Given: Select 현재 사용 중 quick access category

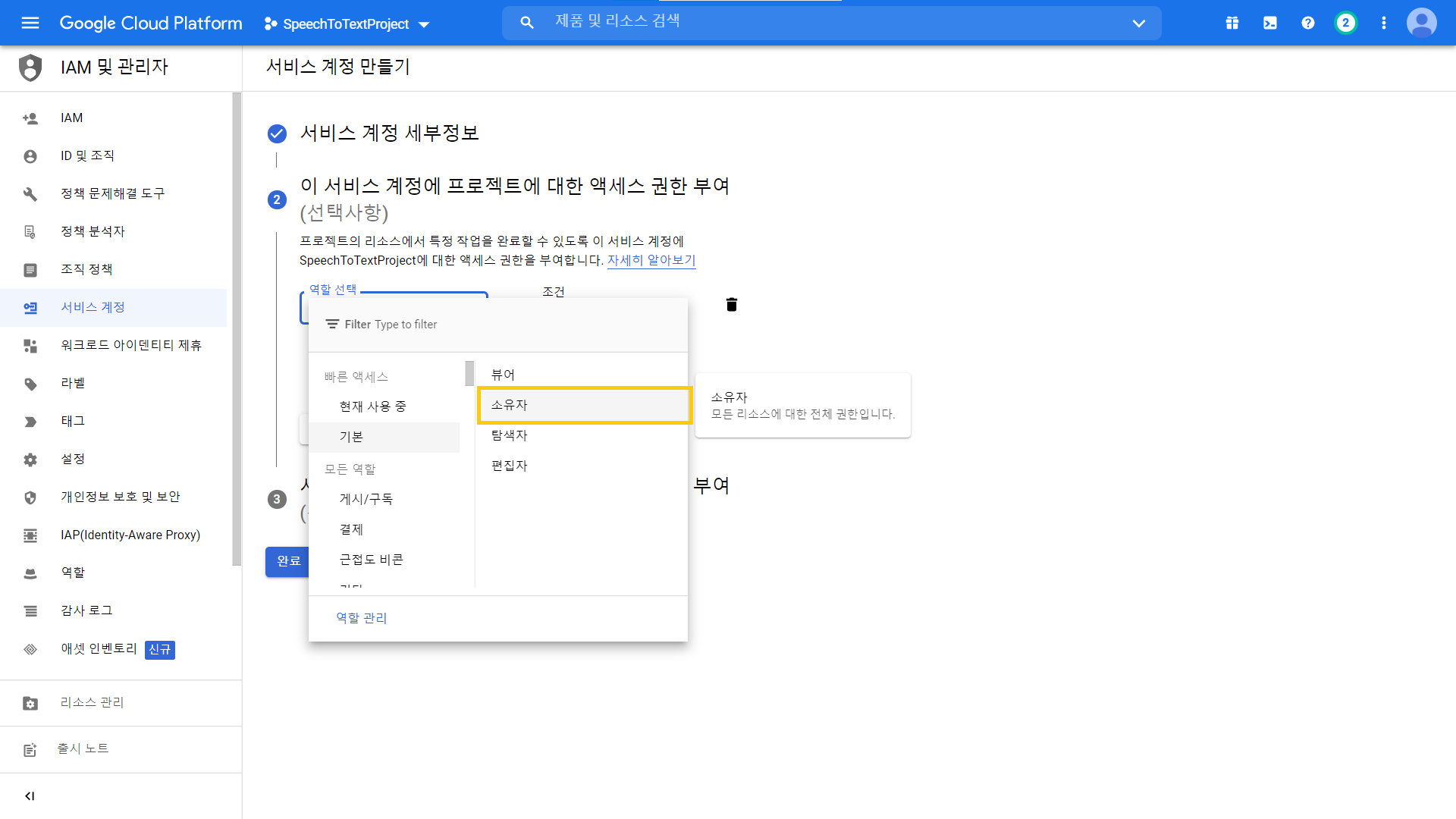Looking at the screenshot, I should point(372,406).
